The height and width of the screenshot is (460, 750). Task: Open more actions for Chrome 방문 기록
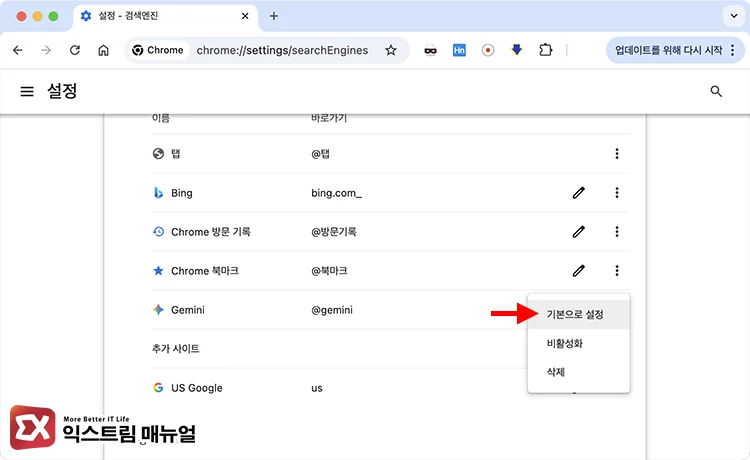(x=617, y=232)
